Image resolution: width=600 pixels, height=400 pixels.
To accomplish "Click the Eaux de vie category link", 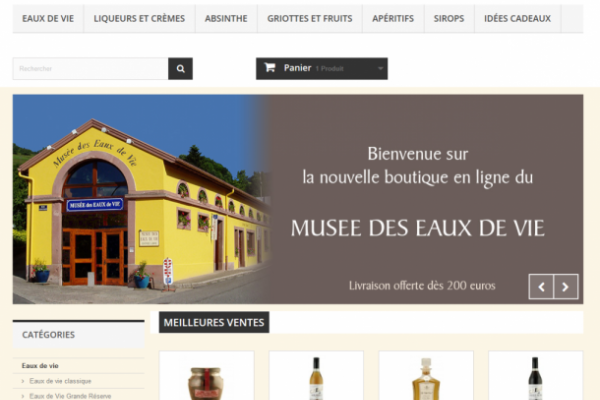I will [x=41, y=366].
